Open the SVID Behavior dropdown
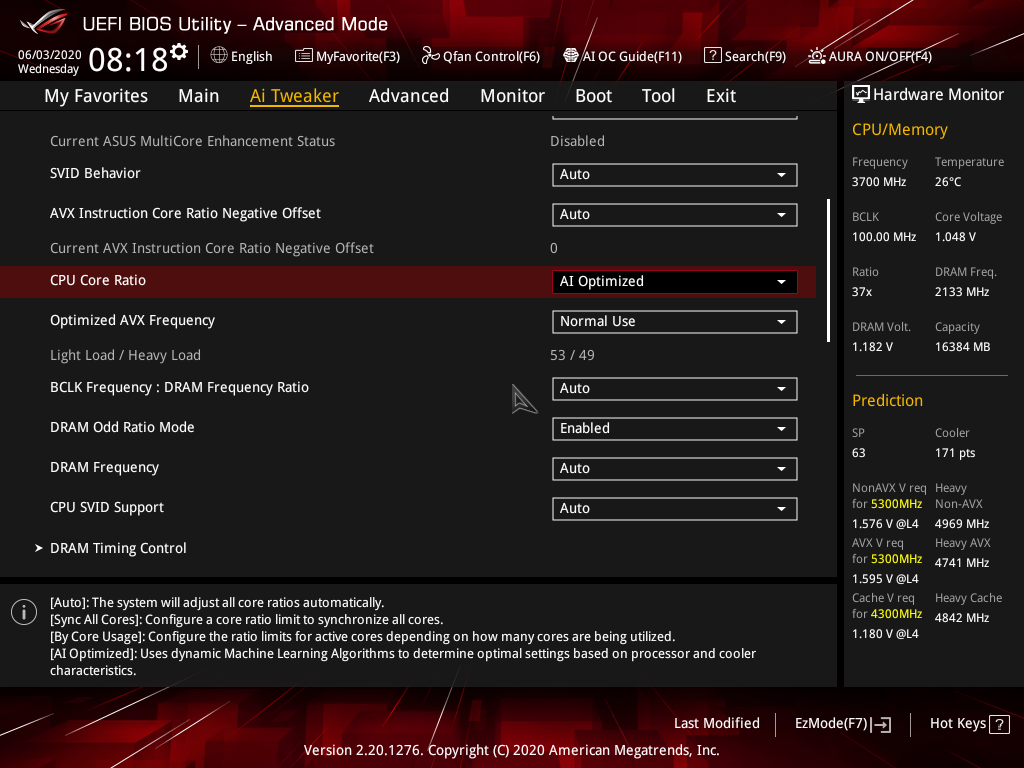This screenshot has width=1024, height=768. (674, 174)
